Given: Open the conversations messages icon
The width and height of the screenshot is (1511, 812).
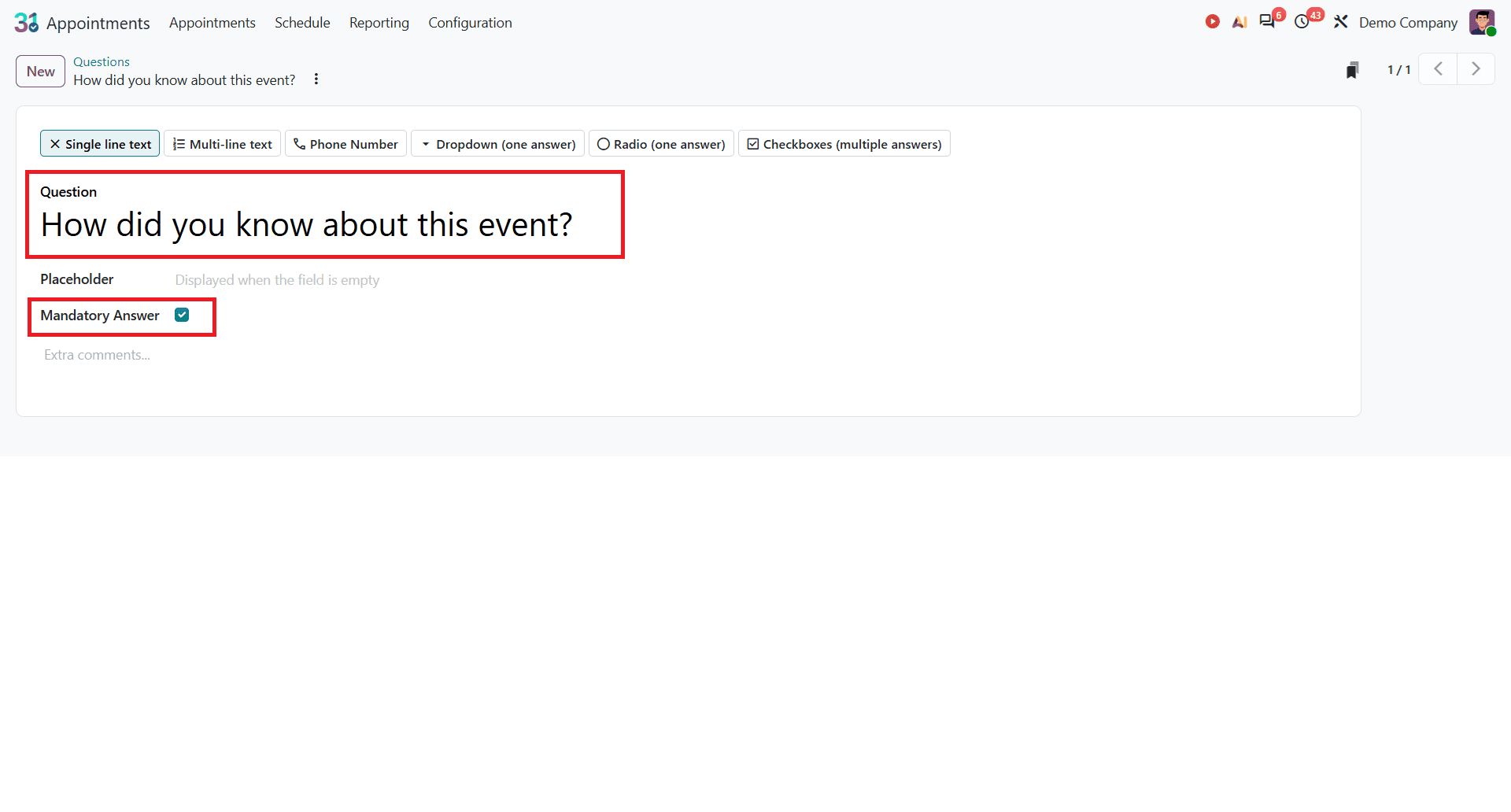Looking at the screenshot, I should point(1267,22).
